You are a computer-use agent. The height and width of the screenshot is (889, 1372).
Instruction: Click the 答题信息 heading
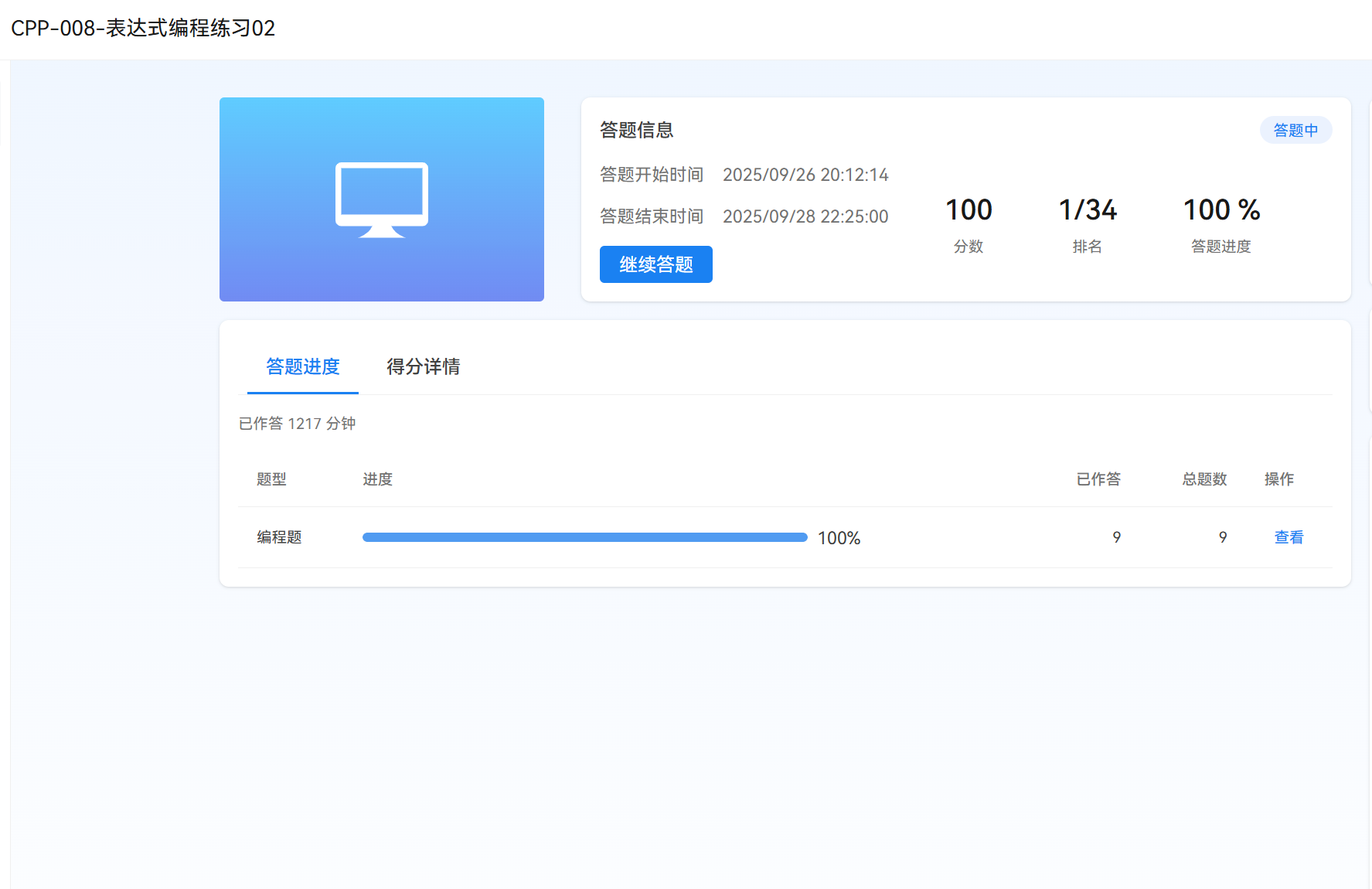[x=636, y=130]
